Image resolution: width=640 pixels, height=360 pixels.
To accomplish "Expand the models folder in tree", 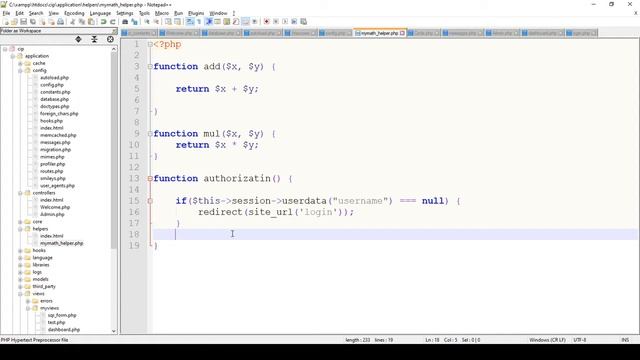I will tap(20, 279).
